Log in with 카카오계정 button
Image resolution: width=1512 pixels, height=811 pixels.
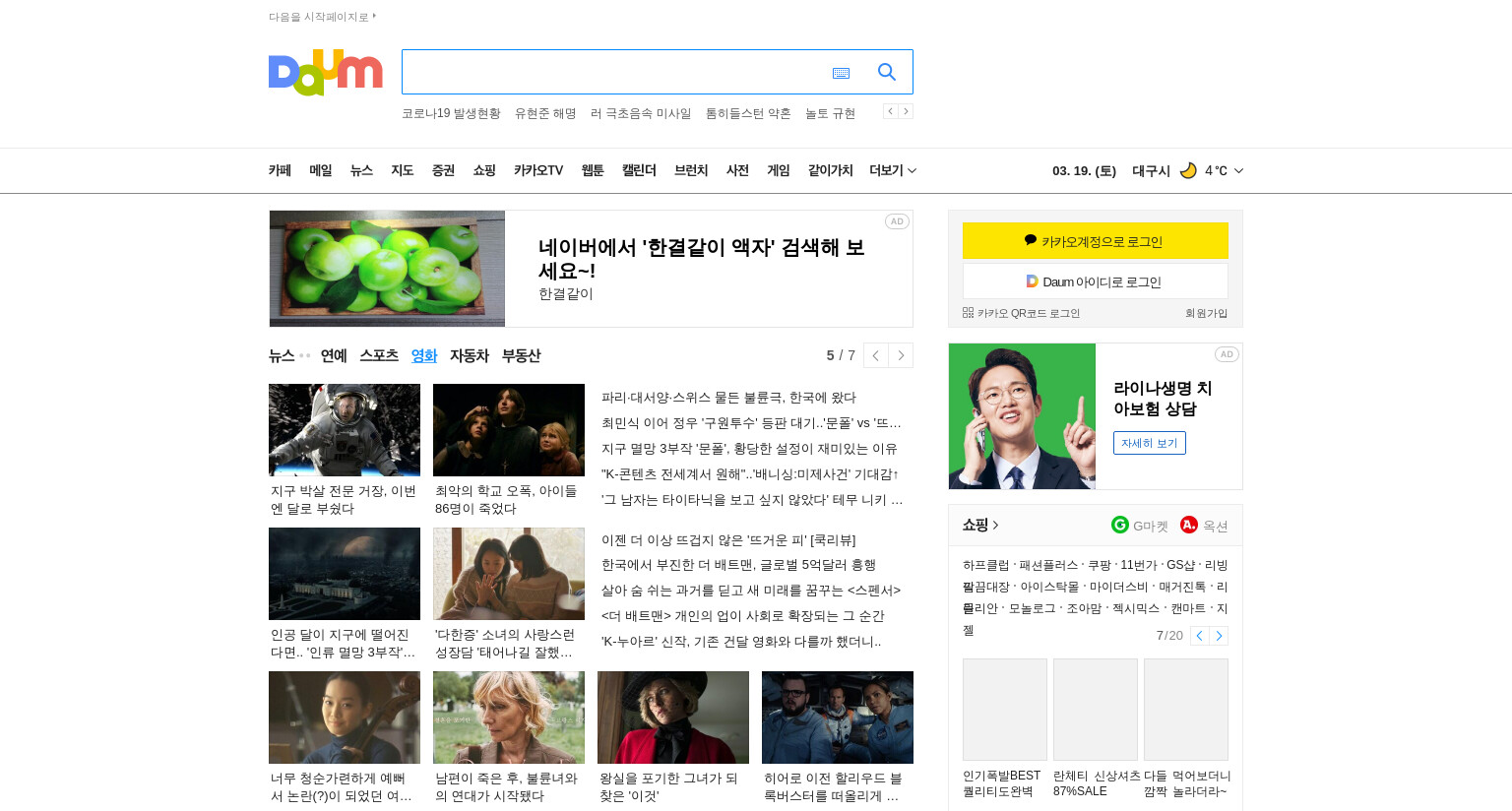[x=1096, y=240]
